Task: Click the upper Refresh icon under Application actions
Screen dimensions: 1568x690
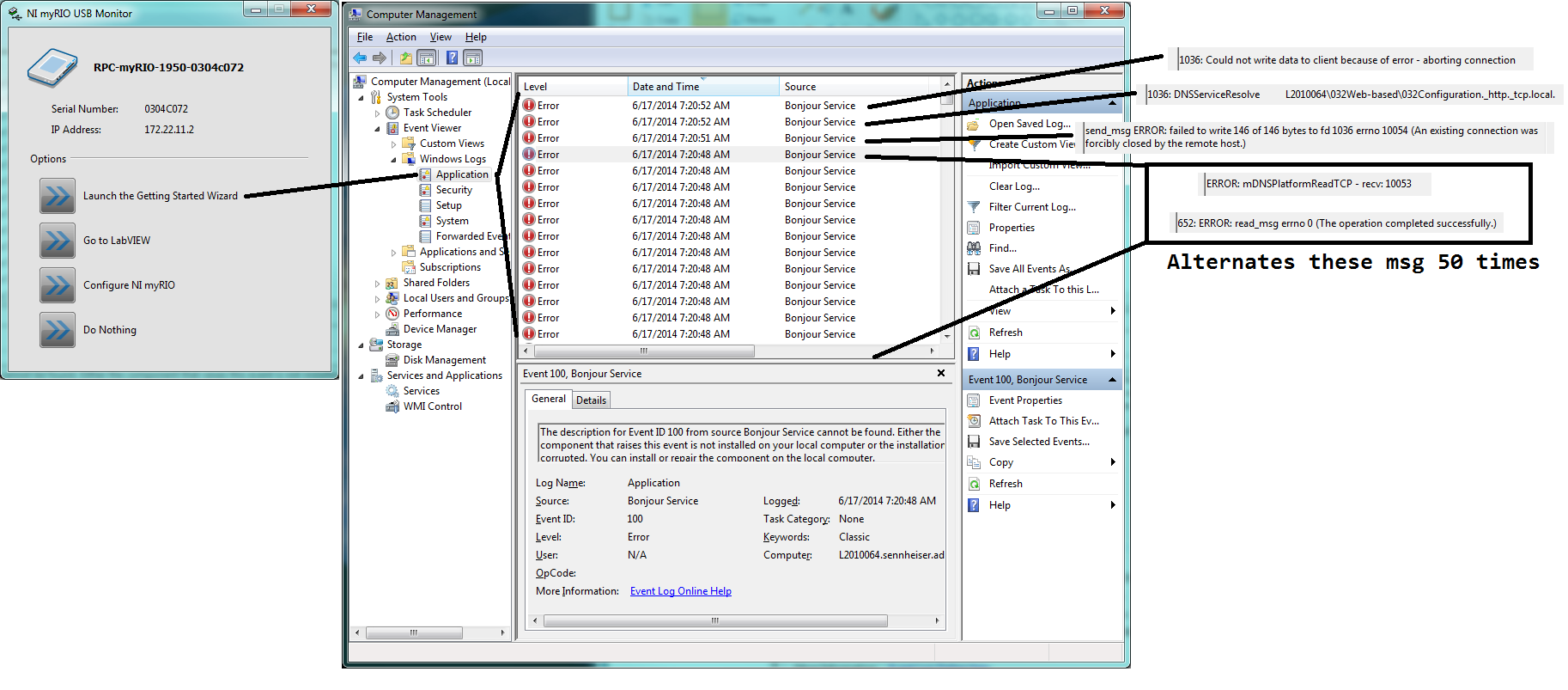Action: click(x=974, y=333)
